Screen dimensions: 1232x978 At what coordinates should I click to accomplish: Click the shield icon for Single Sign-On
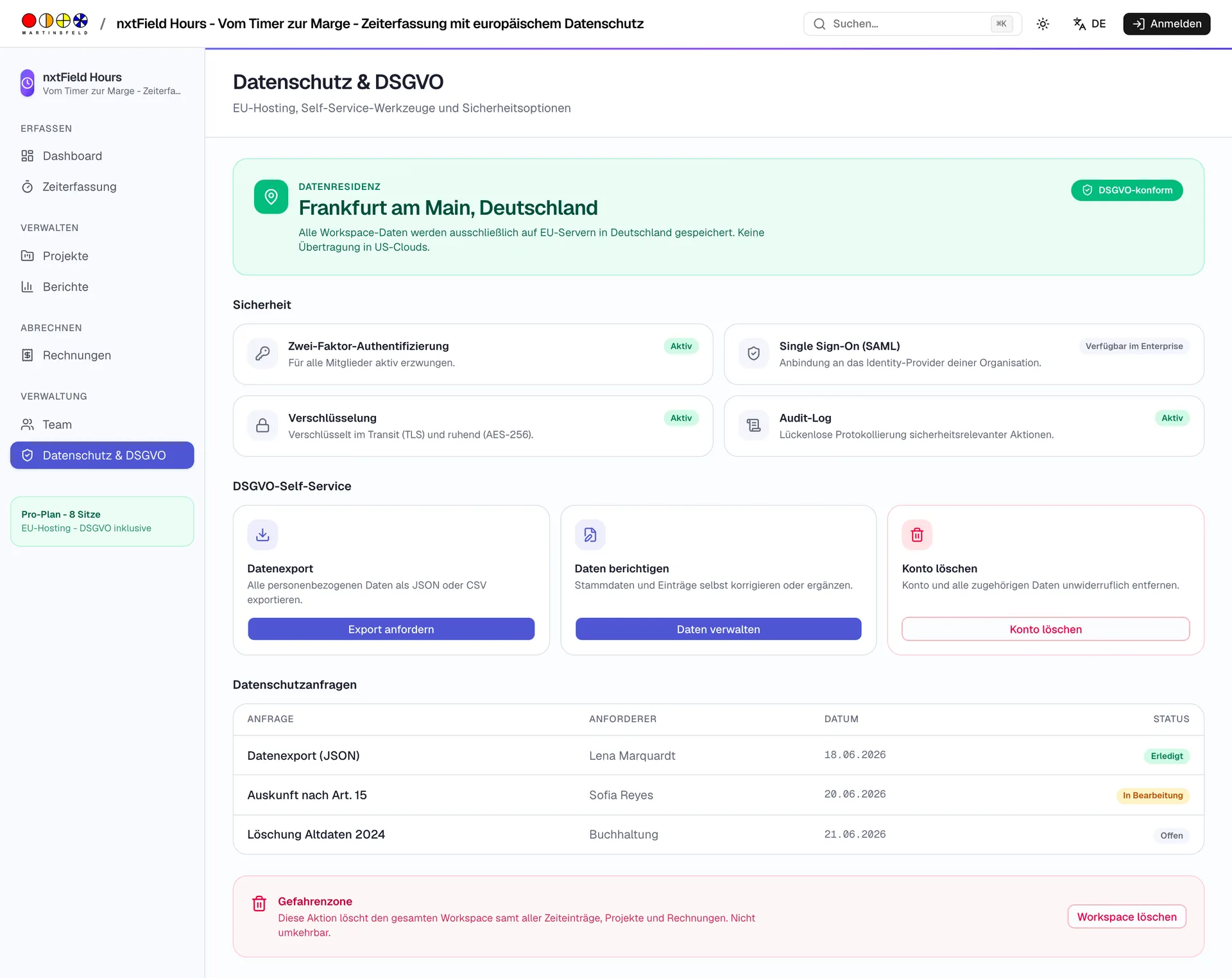tap(754, 354)
